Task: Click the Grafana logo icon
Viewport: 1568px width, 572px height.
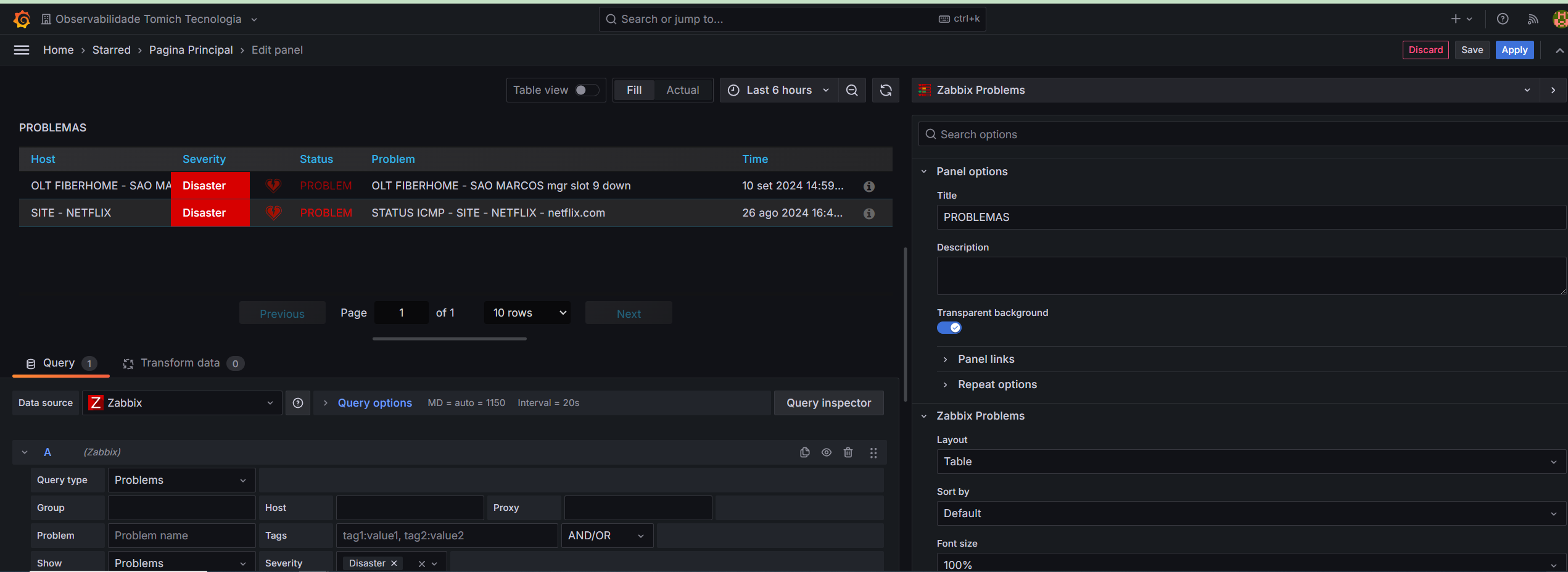Action: click(x=22, y=19)
